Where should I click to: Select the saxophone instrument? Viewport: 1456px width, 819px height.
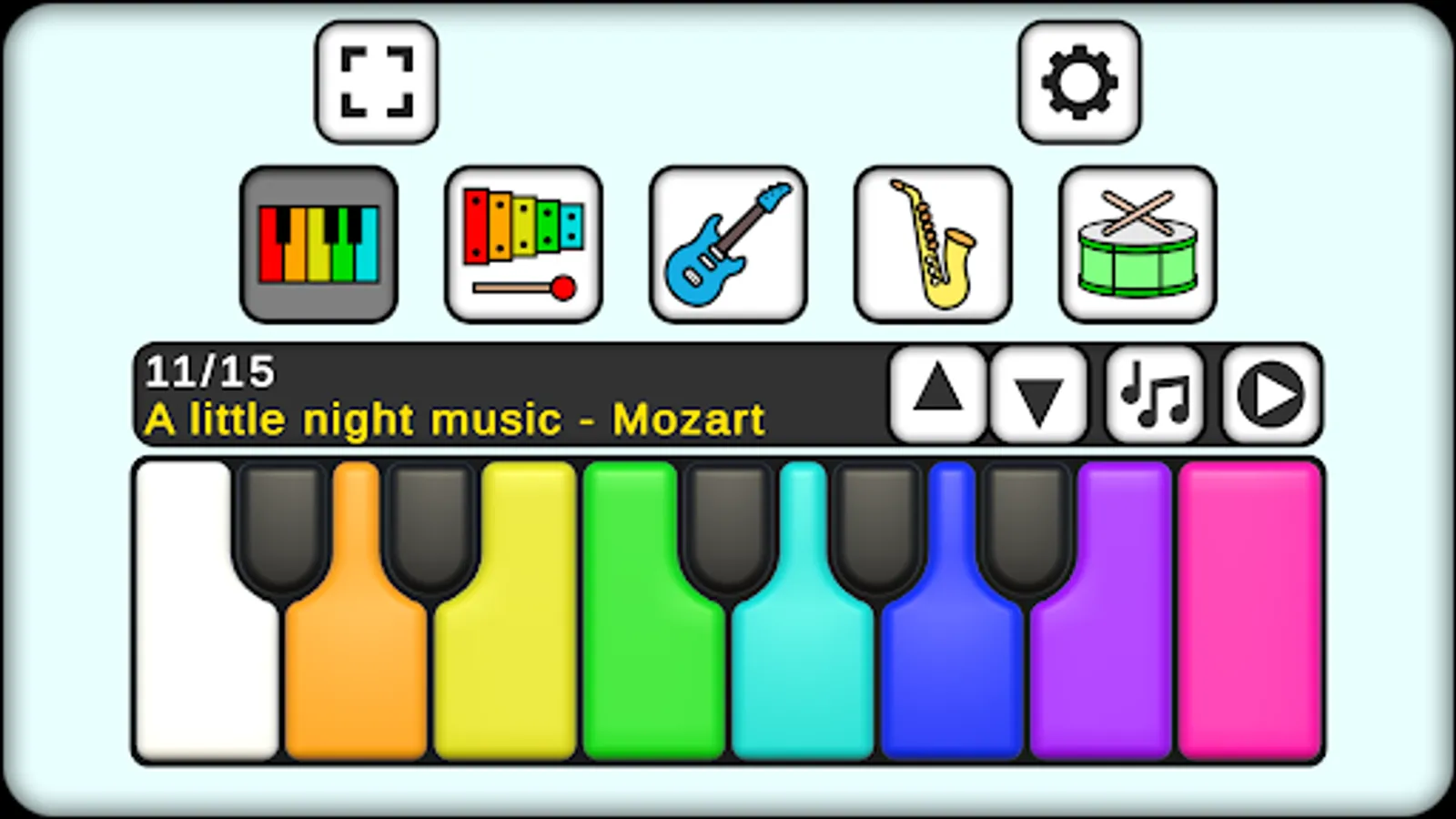point(933,244)
